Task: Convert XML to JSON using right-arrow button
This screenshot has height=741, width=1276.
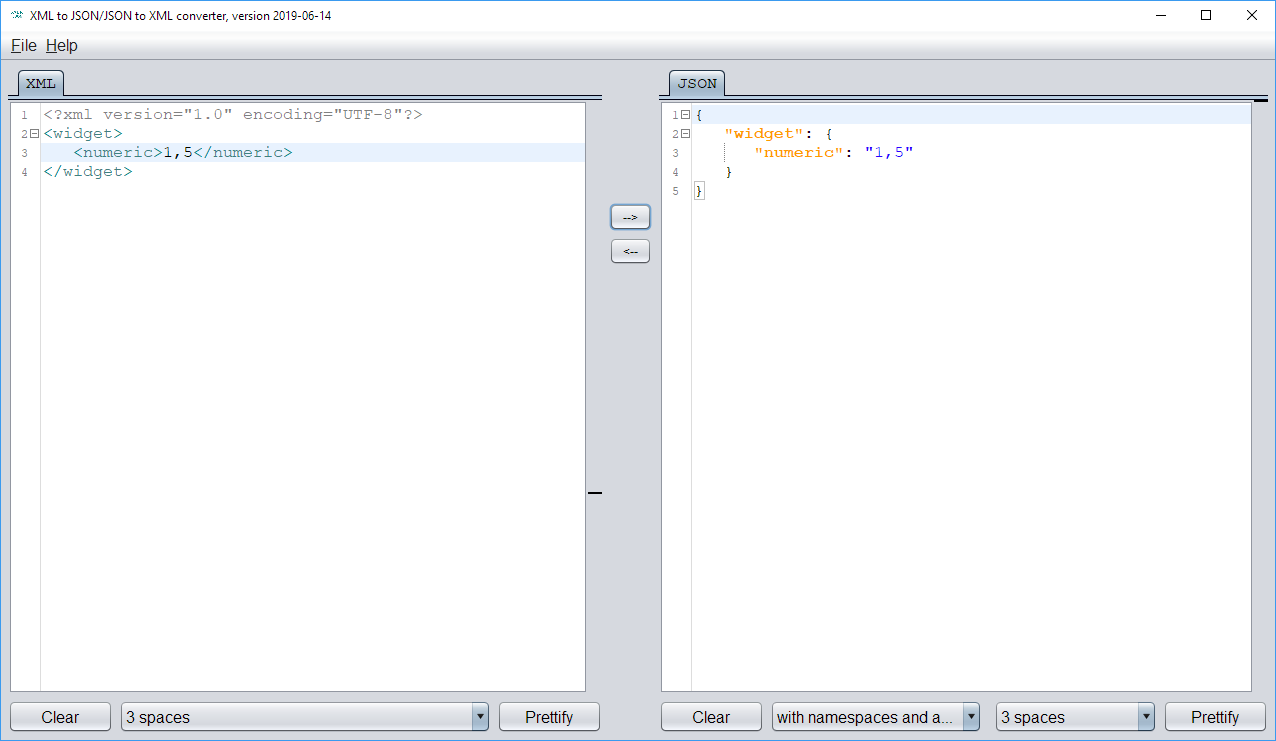Action: tap(630, 217)
